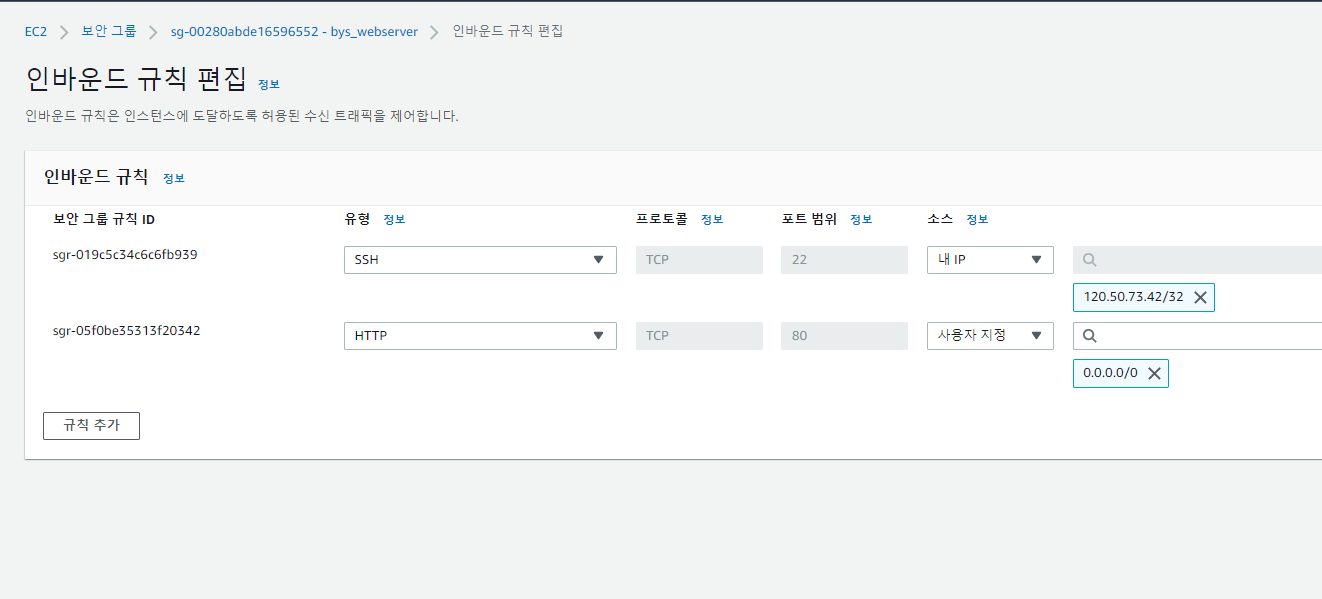The height and width of the screenshot is (599, 1322).
Task: Open 정보 link next to 소스 column
Action: coord(977,220)
